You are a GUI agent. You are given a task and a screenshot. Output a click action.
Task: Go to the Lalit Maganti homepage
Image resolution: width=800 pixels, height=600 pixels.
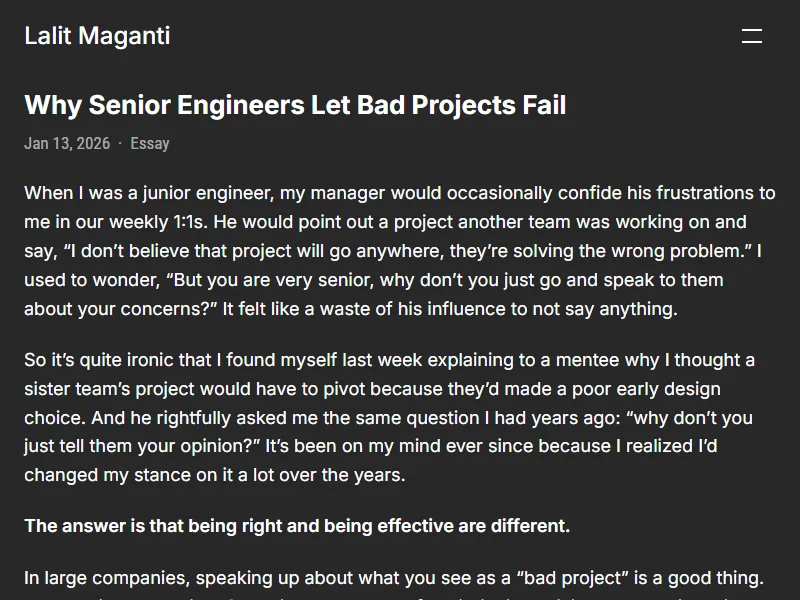point(97,36)
